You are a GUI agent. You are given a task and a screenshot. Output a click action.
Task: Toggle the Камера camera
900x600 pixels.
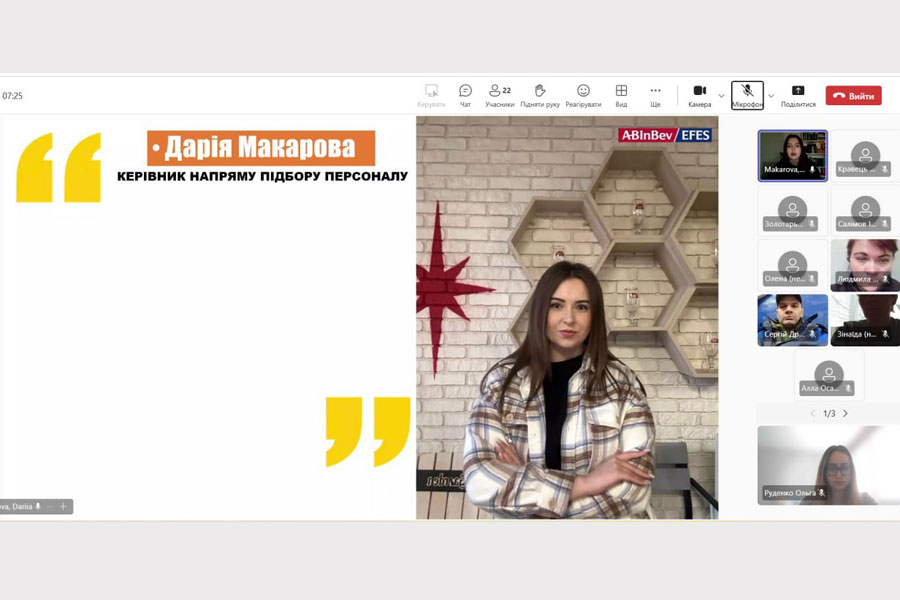[700, 95]
